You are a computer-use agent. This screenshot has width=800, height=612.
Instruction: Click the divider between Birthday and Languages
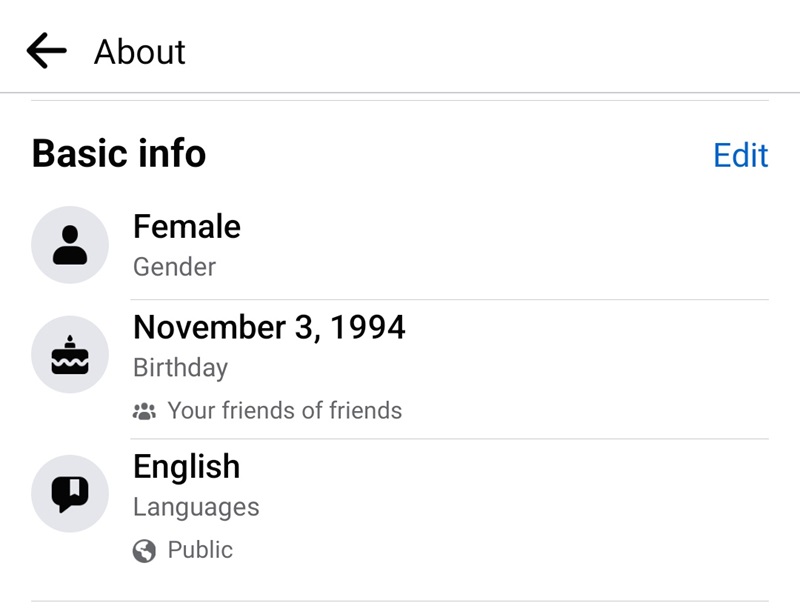pos(450,438)
